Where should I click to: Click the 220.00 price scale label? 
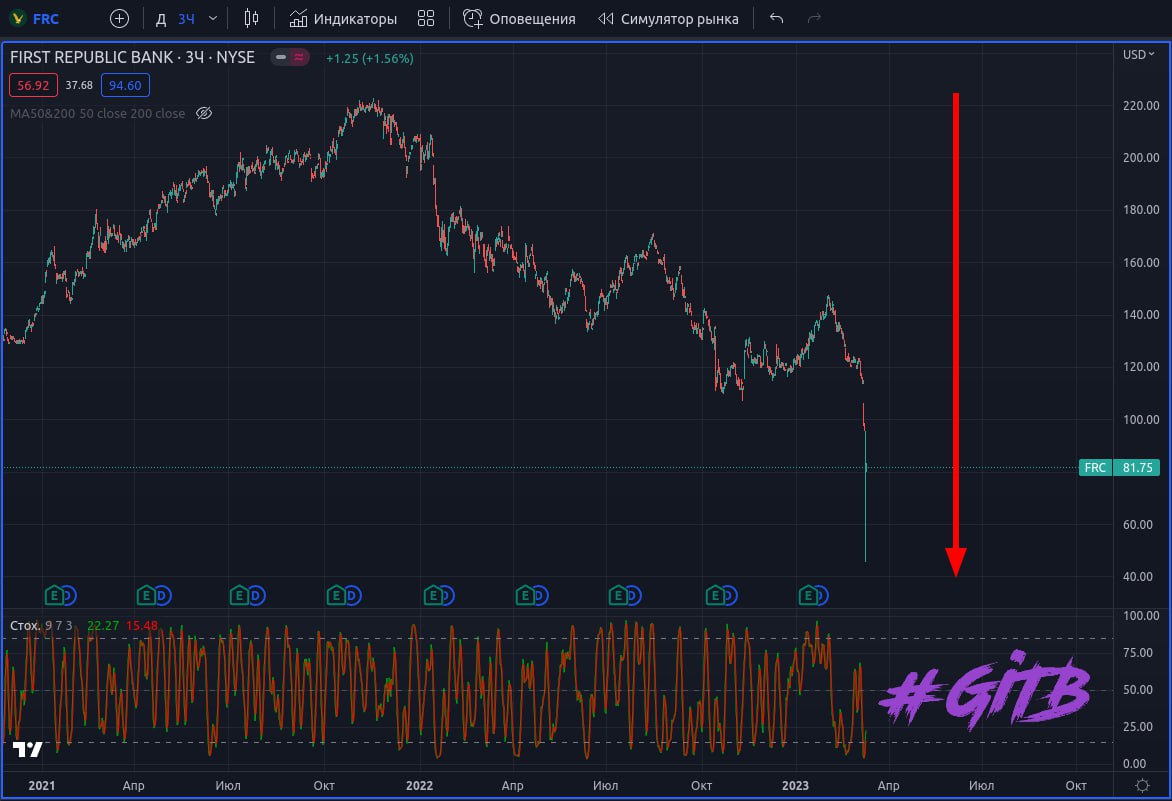pyautogui.click(x=1141, y=105)
